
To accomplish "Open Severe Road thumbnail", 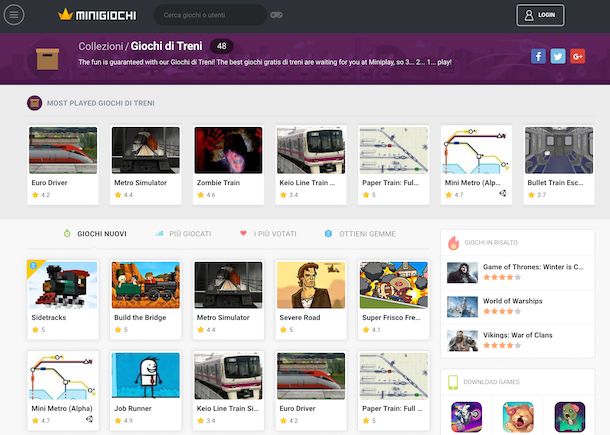I will click(311, 285).
